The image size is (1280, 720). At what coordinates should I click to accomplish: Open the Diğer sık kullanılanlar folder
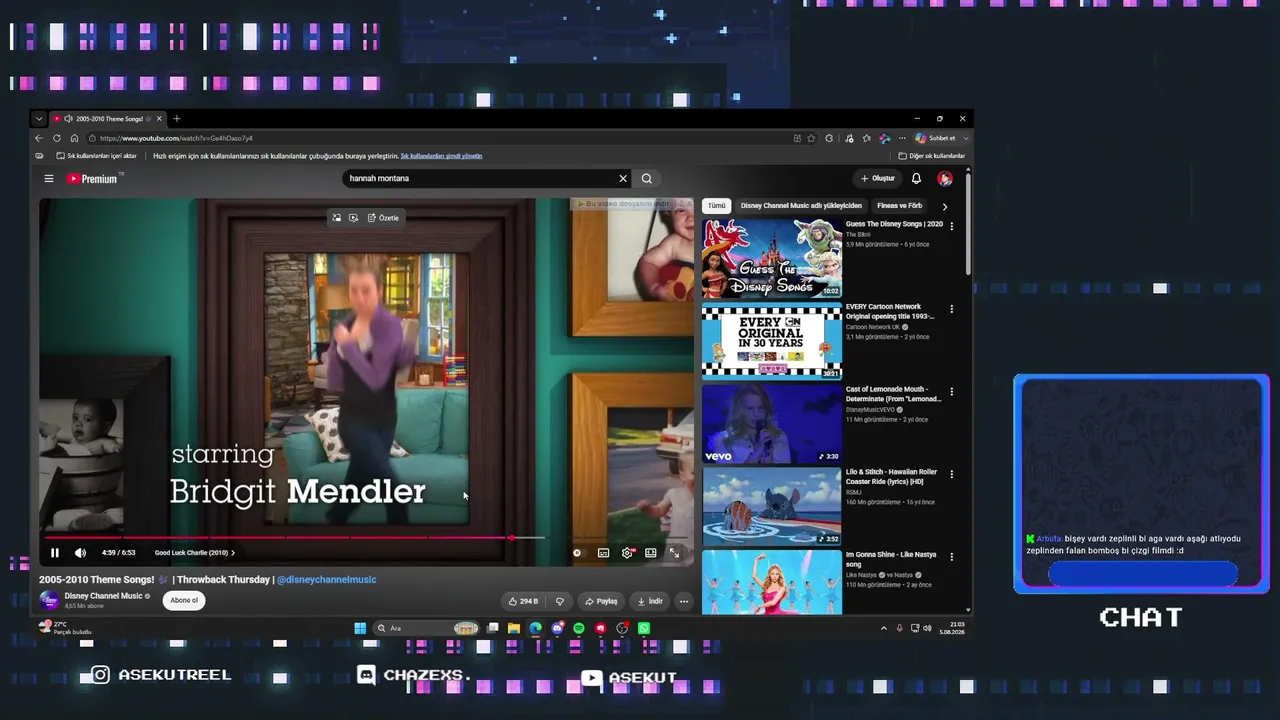pos(932,156)
